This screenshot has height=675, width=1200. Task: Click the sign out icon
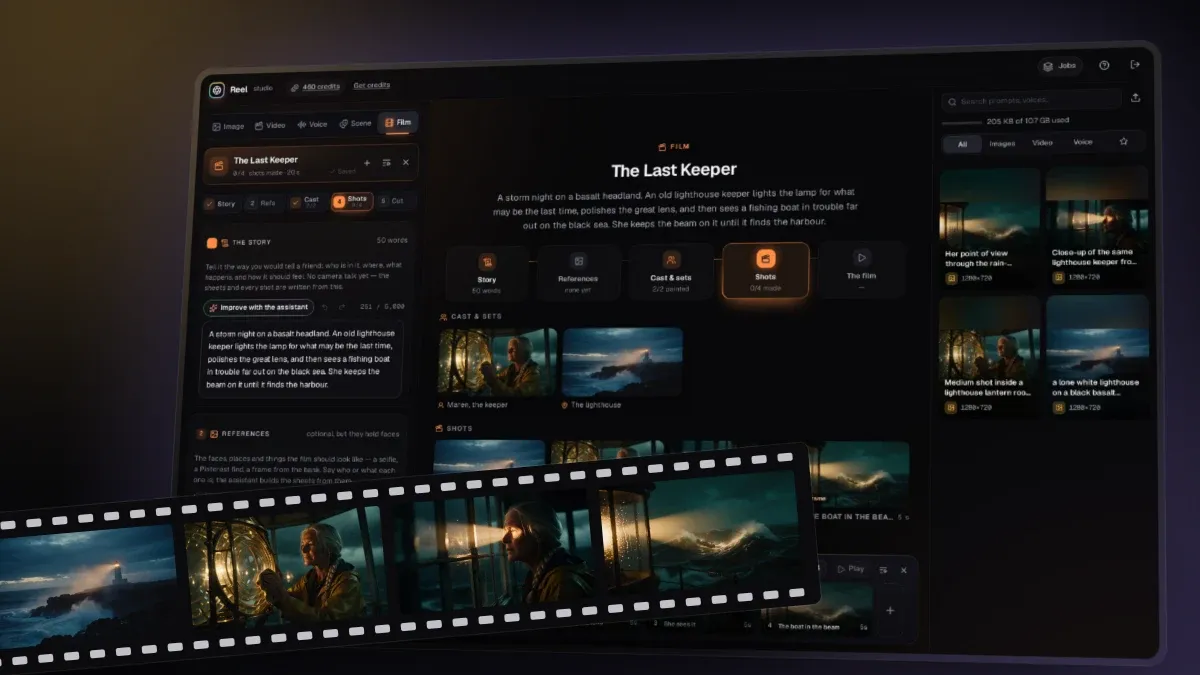pos(1135,64)
